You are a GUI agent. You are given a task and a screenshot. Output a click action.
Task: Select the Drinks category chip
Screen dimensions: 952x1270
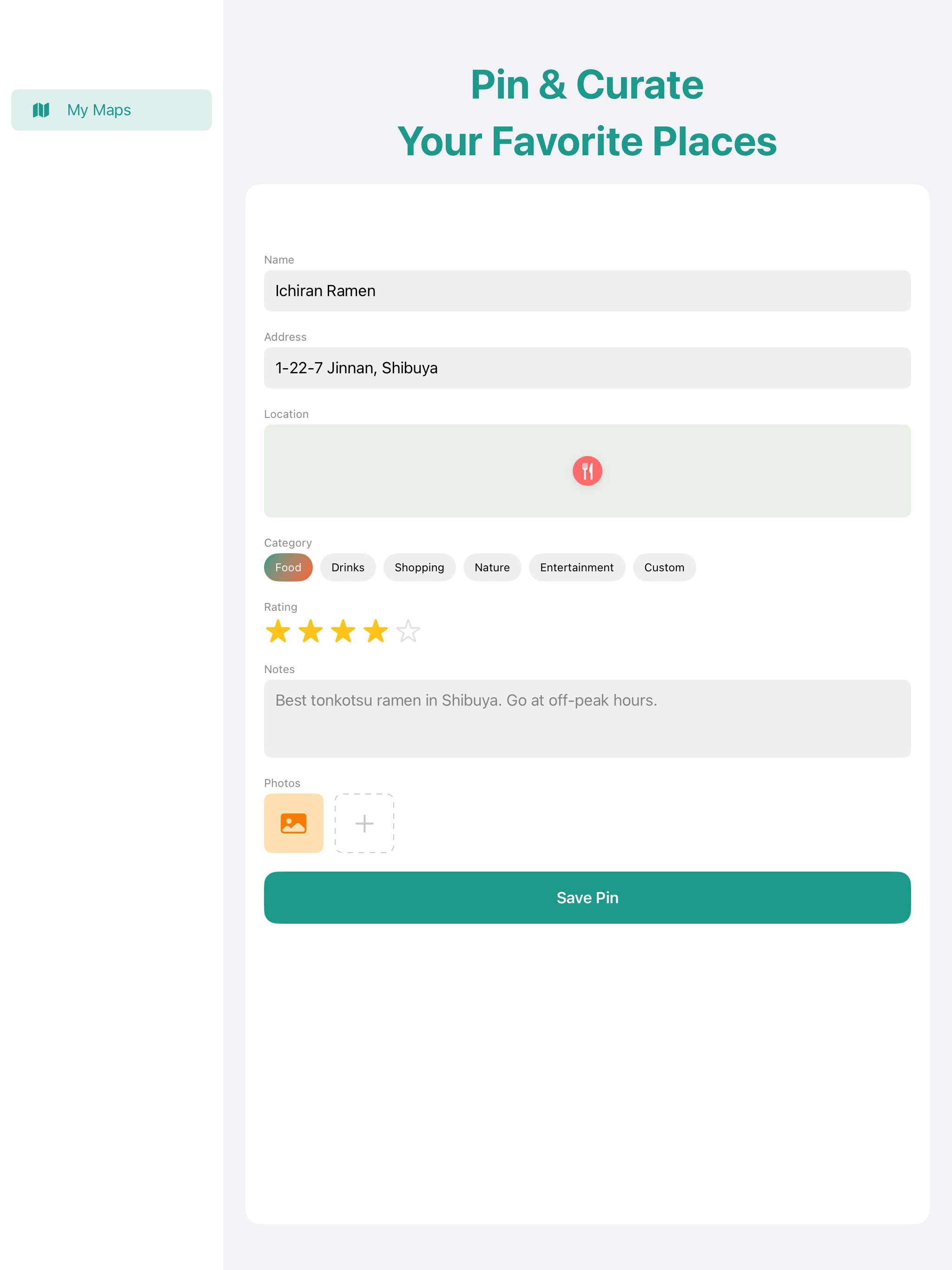click(348, 567)
